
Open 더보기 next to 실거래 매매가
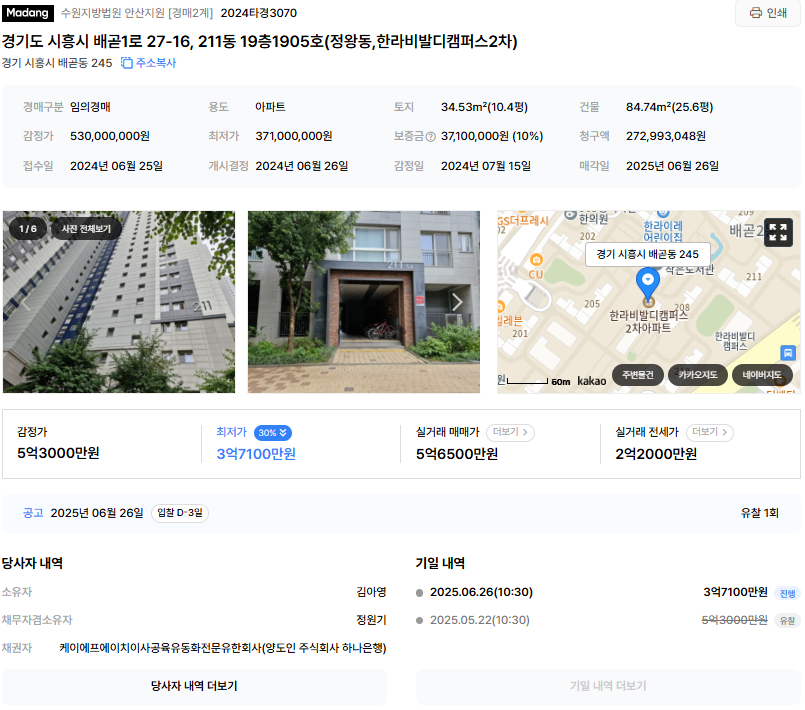[x=510, y=432]
